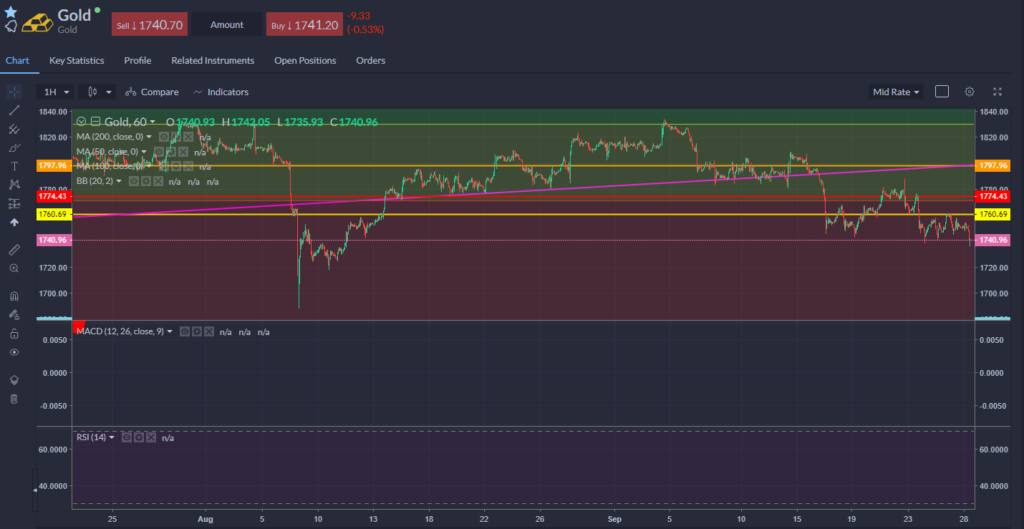Open the Open Positions tab
1024x529 pixels.
[x=305, y=60]
